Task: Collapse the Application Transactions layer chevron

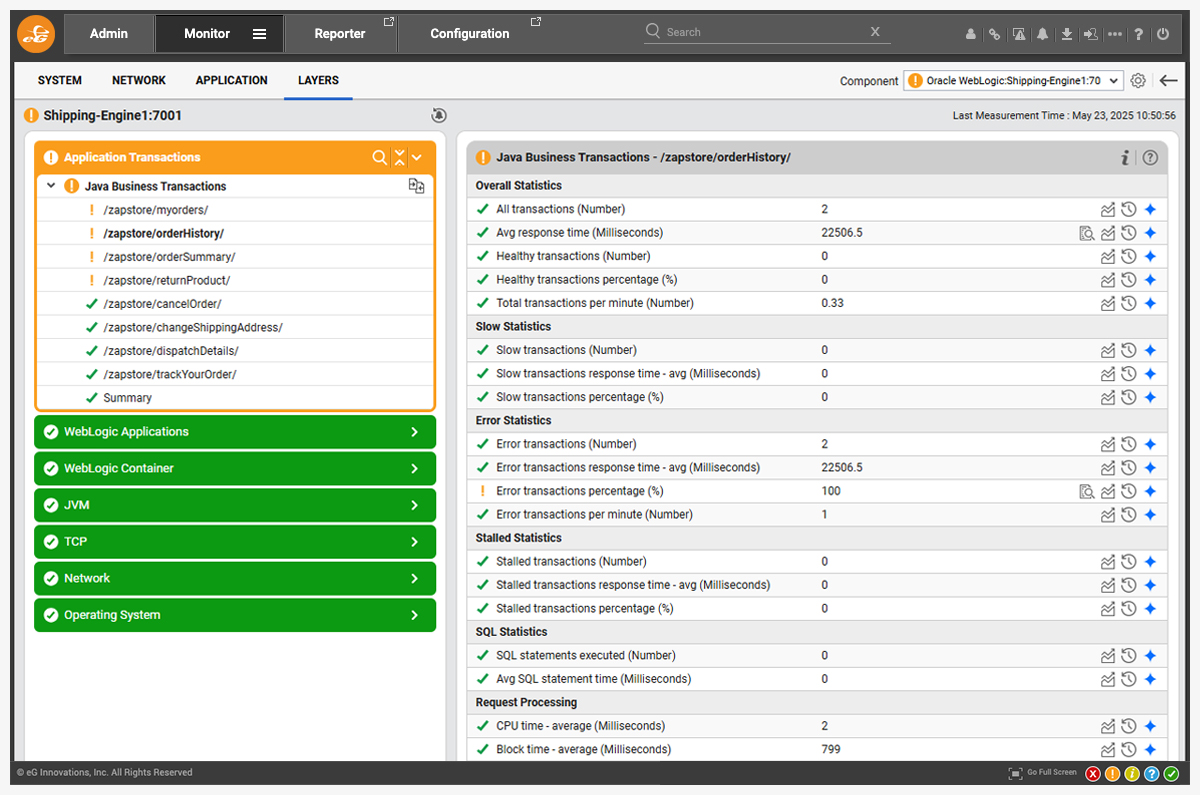Action: [417, 157]
